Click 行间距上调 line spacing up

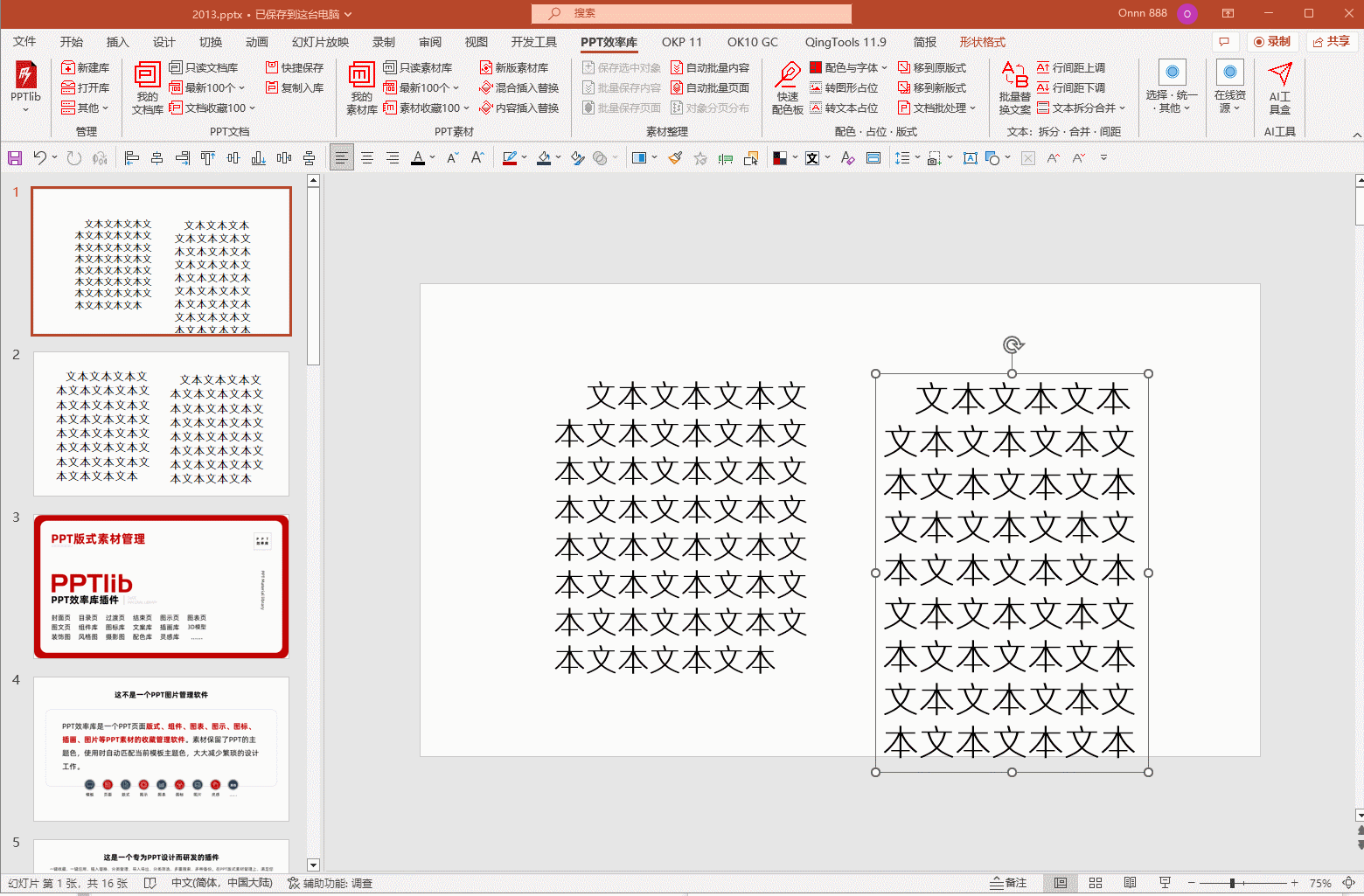point(1071,68)
